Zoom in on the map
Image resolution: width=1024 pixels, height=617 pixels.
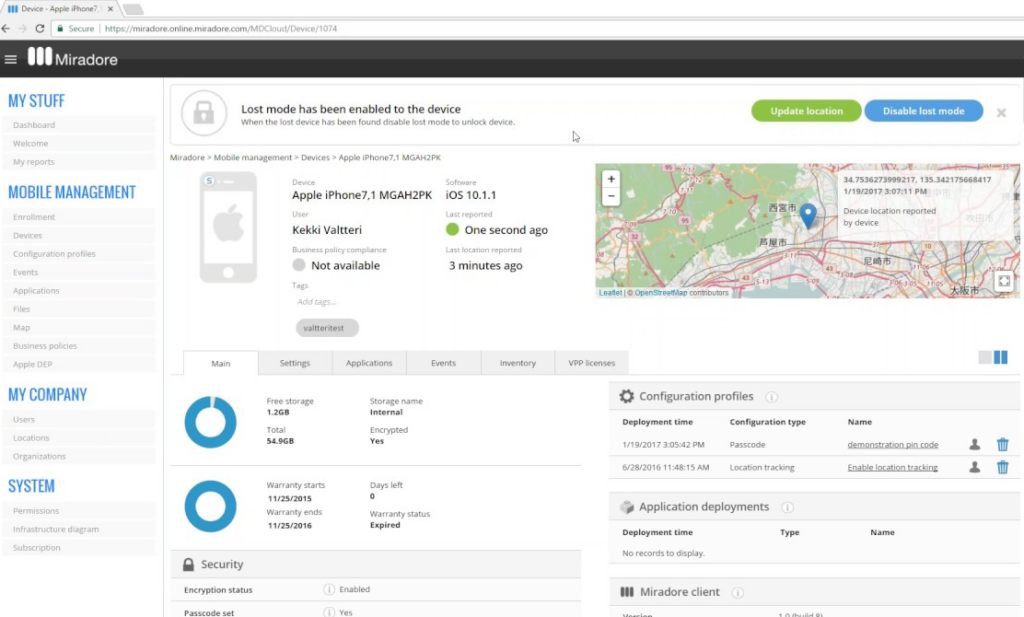[x=611, y=179]
